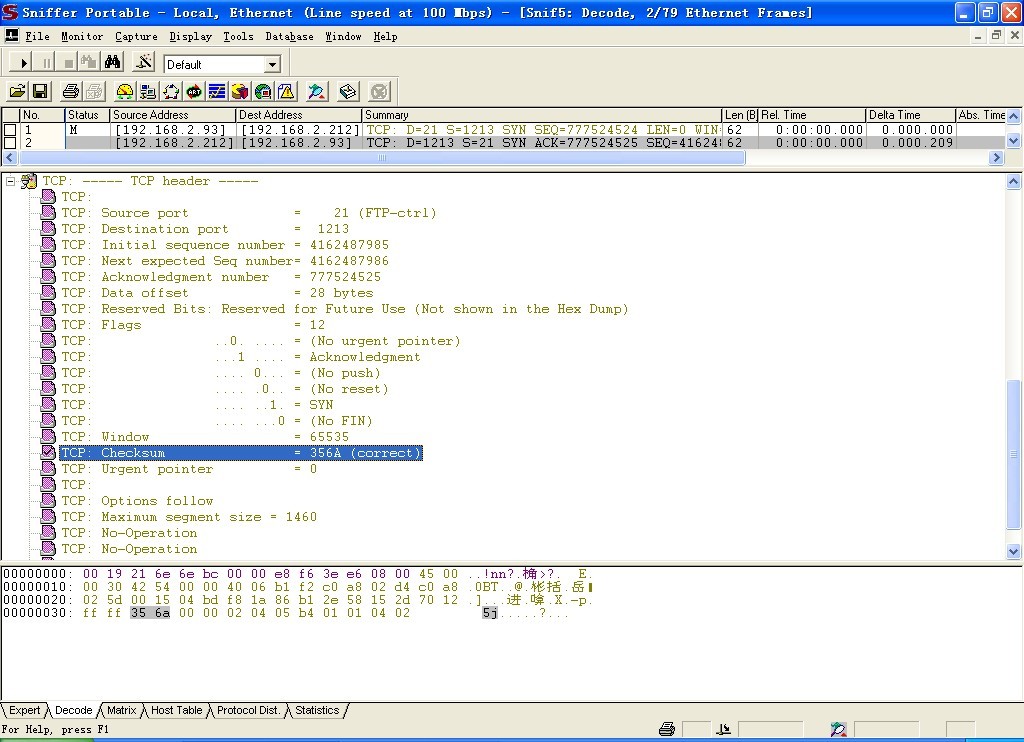The height and width of the screenshot is (742, 1024).
Task: Click the packet list horizontal scrollbar thumb
Action: click(x=382, y=157)
